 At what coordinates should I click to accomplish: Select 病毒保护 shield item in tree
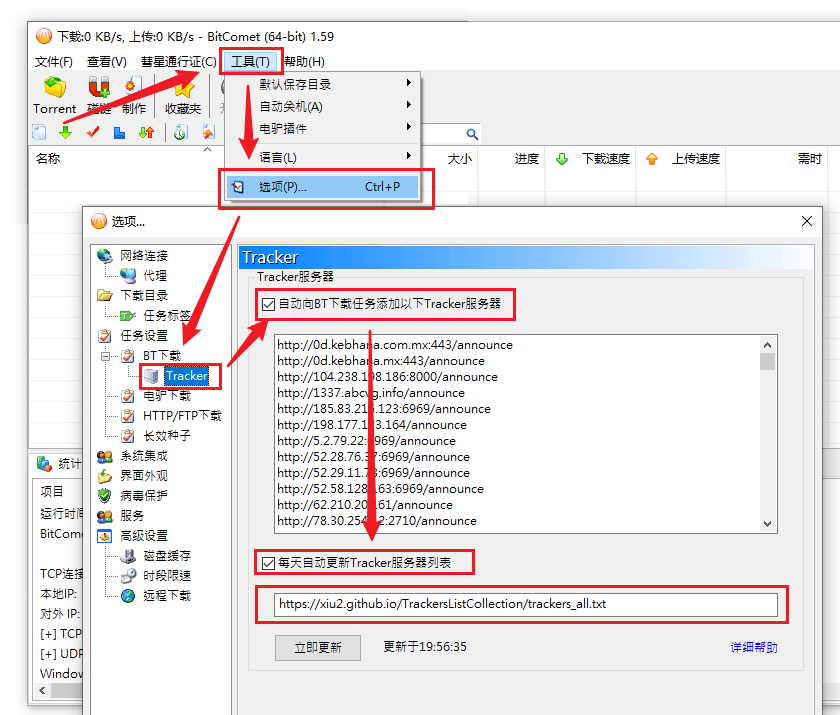point(144,496)
